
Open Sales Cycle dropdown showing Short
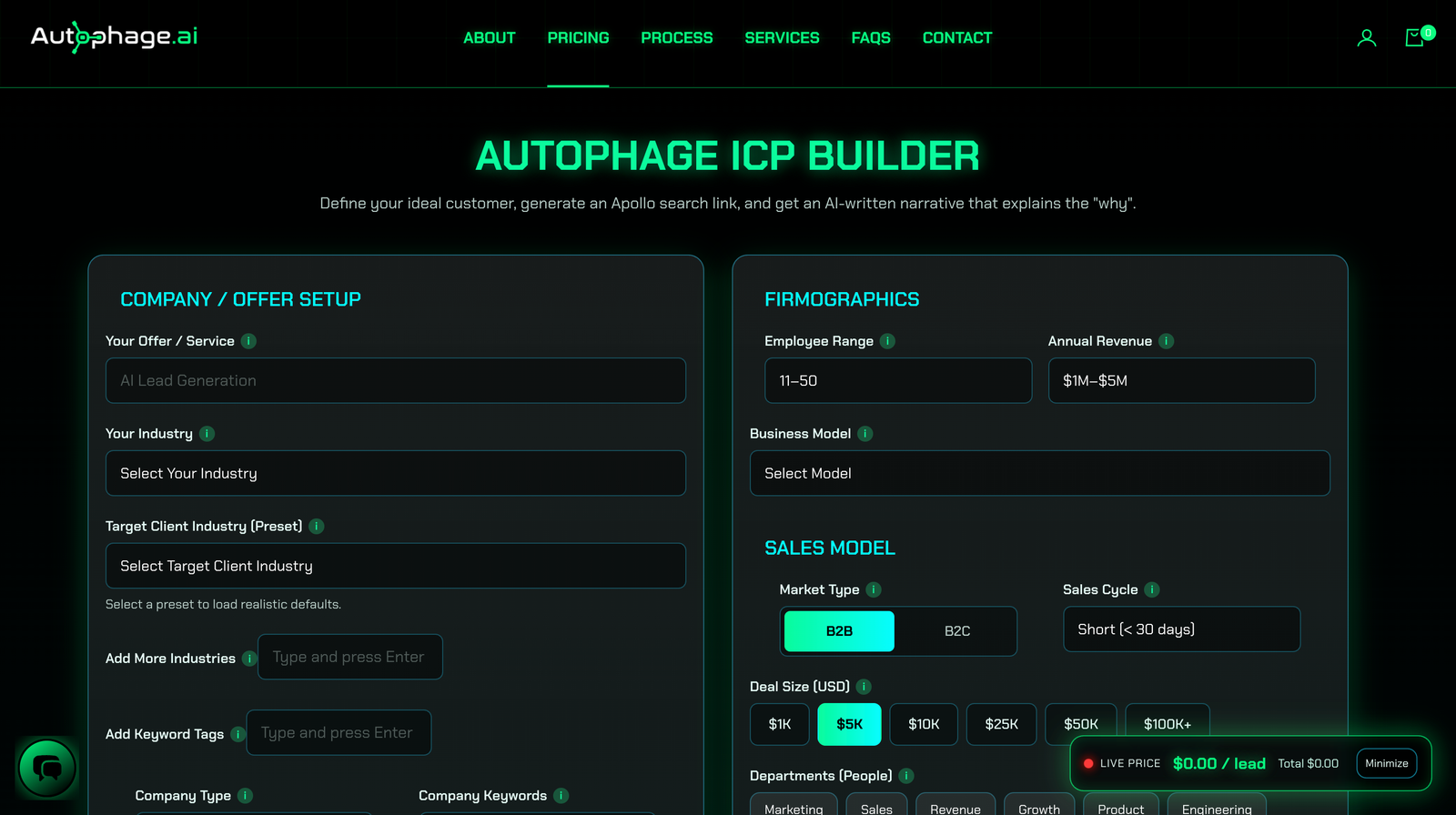[1182, 629]
